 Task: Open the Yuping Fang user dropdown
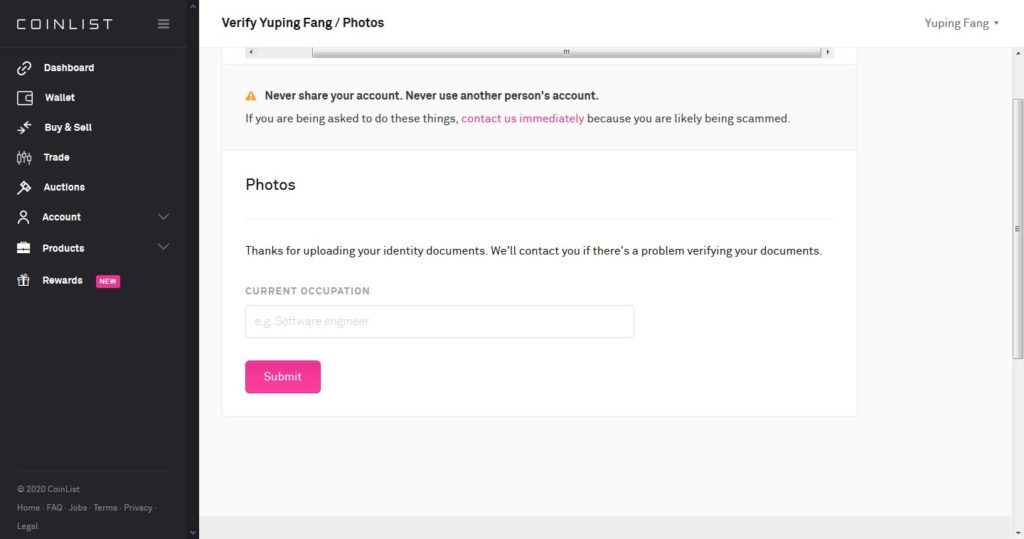(961, 24)
